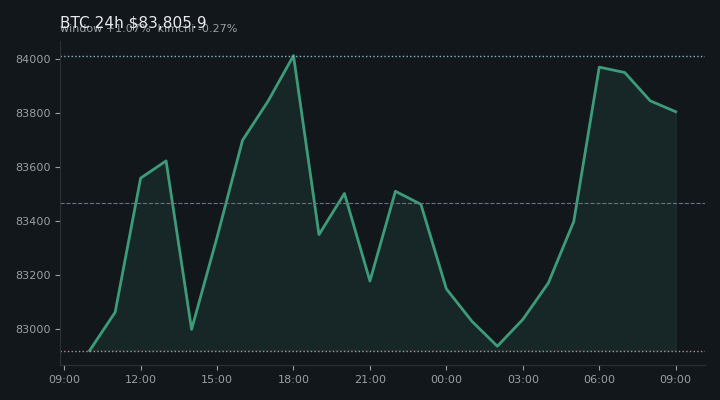
Task: Click the 21:00 x-axis label
Action: [x=370, y=379]
